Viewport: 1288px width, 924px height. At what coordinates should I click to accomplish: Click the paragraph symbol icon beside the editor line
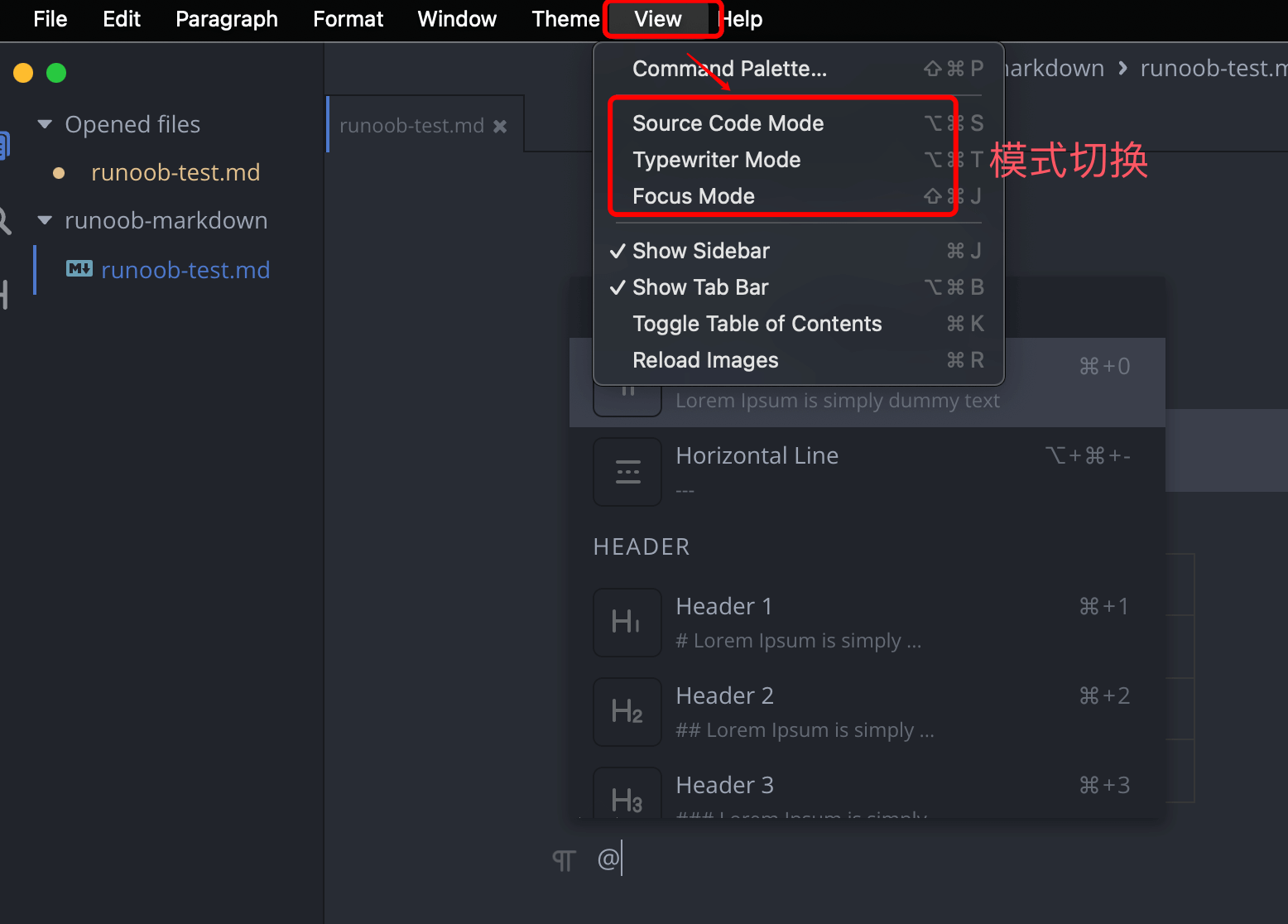tap(564, 861)
